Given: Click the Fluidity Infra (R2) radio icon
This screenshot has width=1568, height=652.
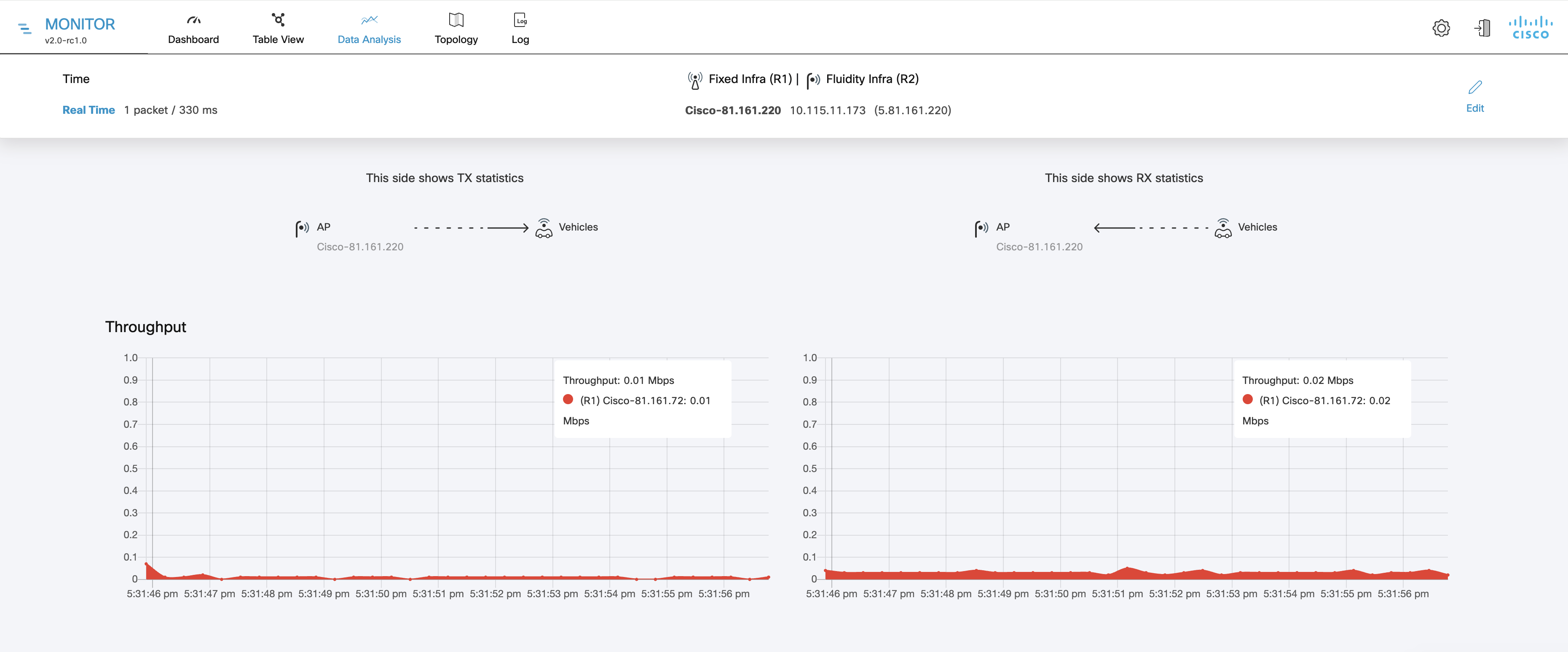Looking at the screenshot, I should tap(812, 80).
